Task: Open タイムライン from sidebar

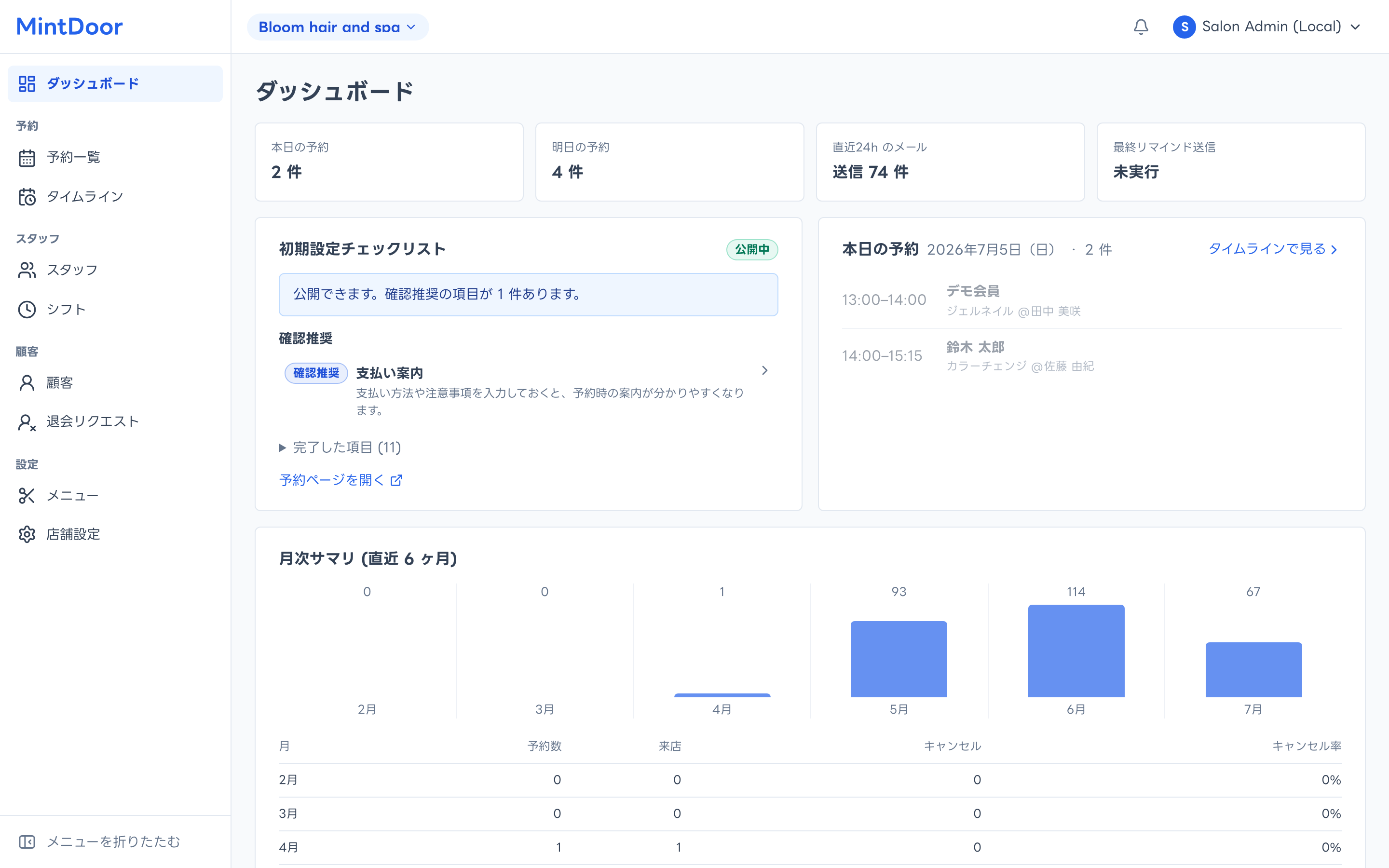Action: point(115,197)
